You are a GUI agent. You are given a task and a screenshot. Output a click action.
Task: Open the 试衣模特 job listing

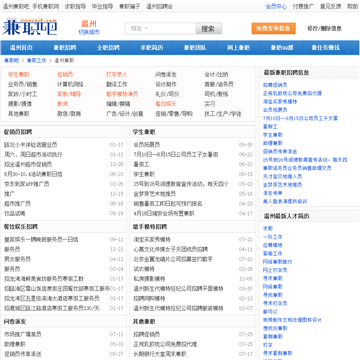tap(144, 269)
